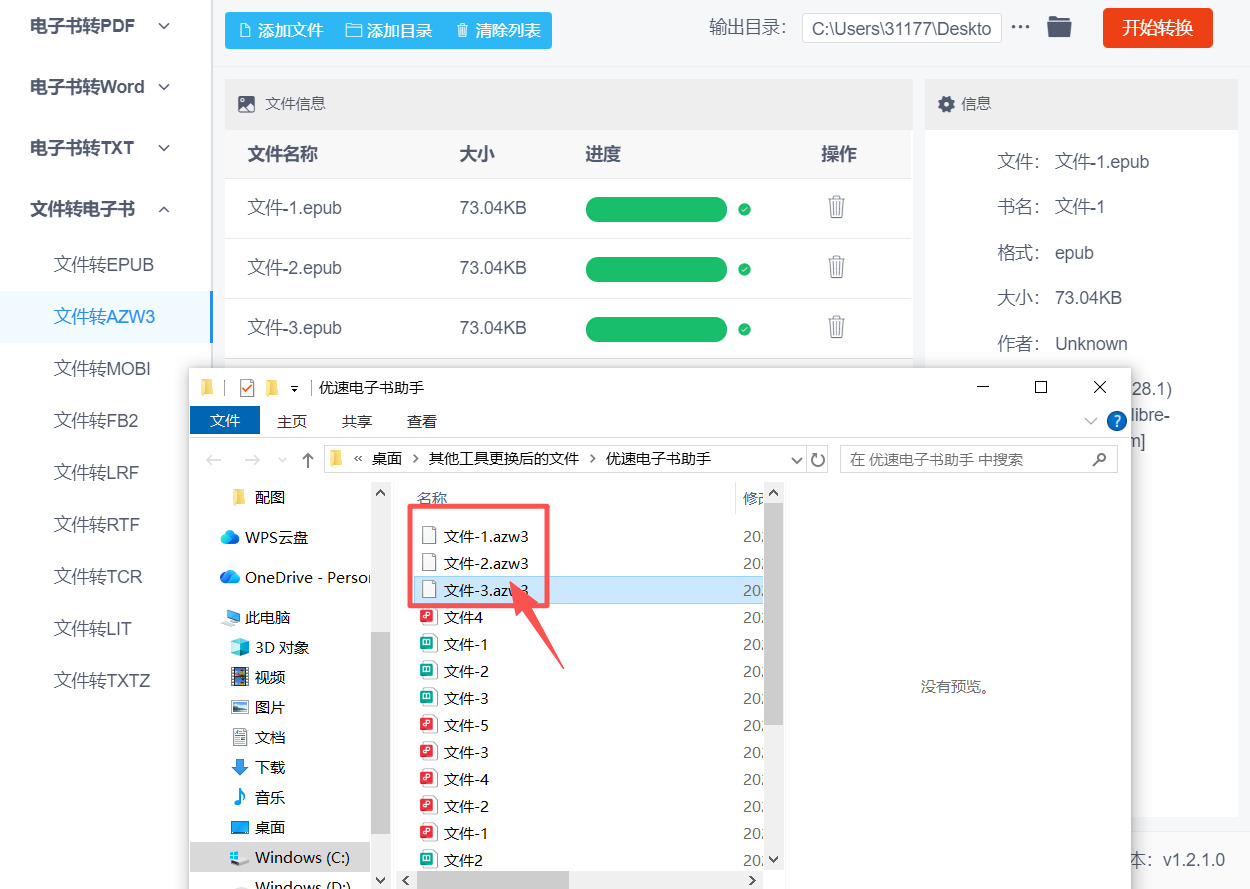Select 文件转TXTZ in the sidebar
Screen dimensions: 1250x889
(x=102, y=681)
